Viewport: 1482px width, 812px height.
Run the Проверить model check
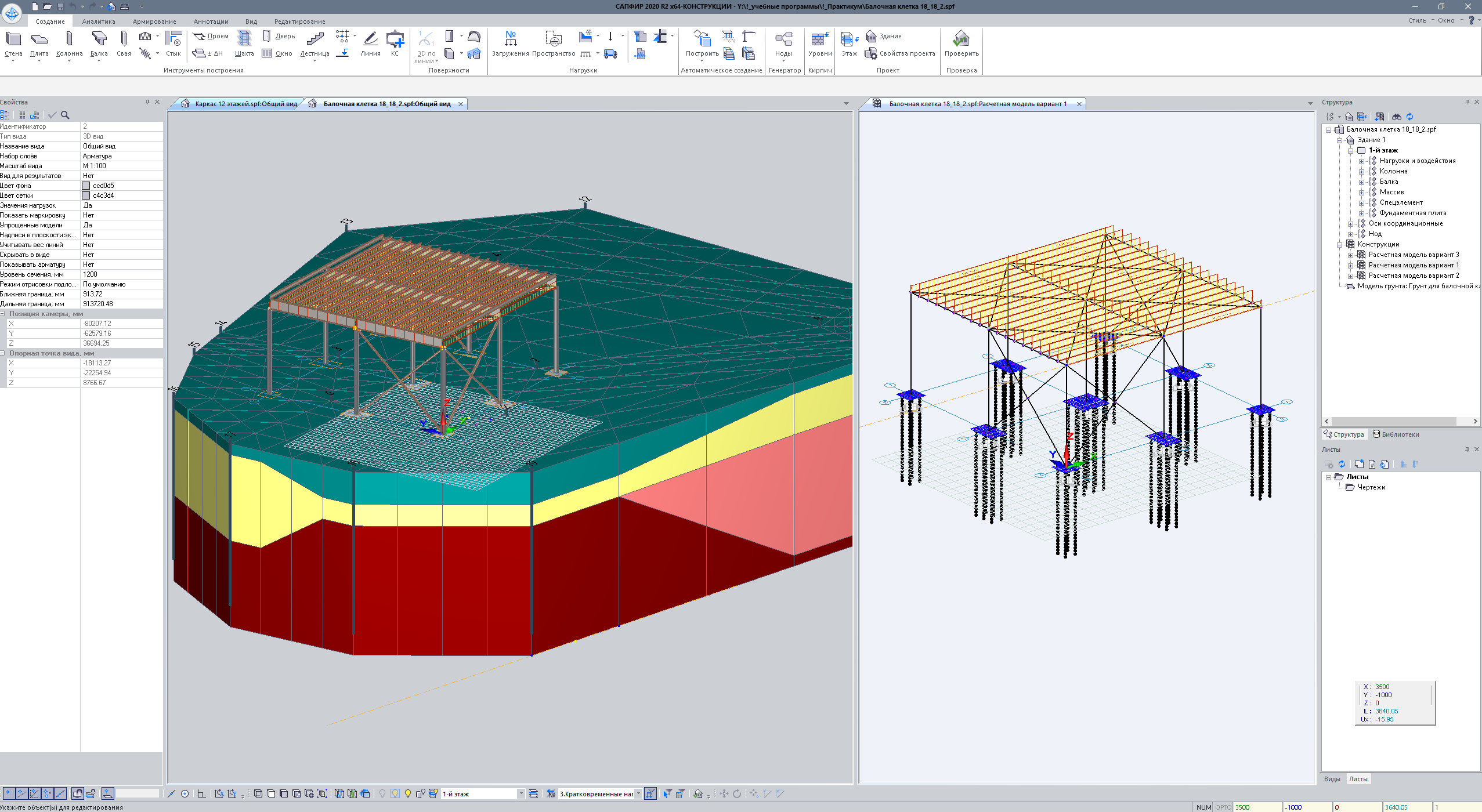tap(962, 45)
